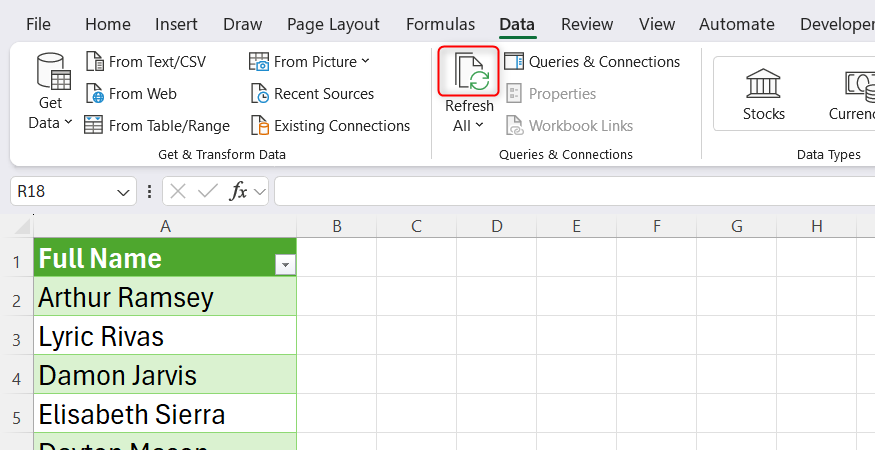Switch to the Automate tab
Viewport: 875px width, 450px height.
click(737, 24)
